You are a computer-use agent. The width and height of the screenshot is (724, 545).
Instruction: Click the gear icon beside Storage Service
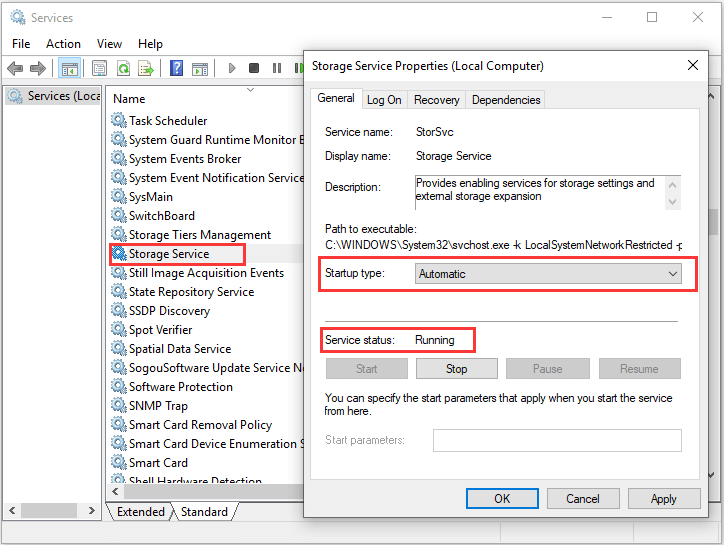pos(119,254)
